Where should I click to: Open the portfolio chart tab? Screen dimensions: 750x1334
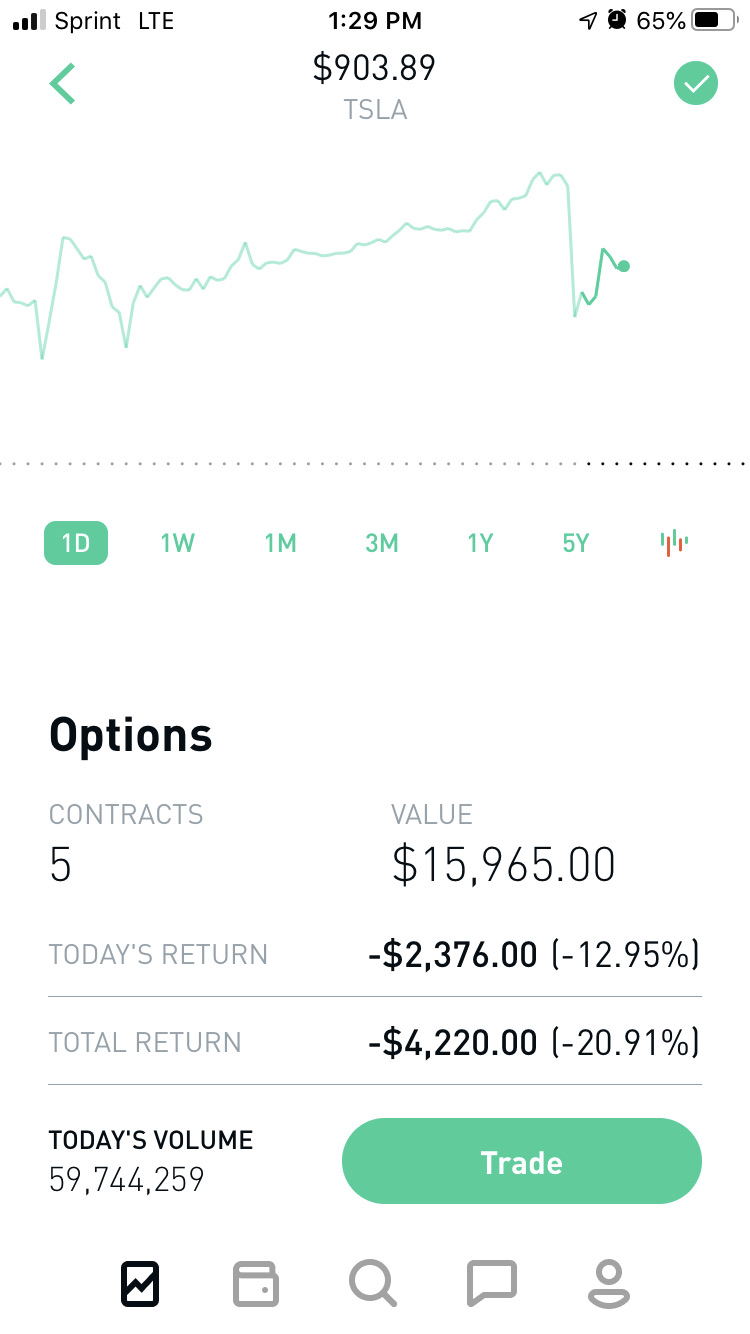(x=140, y=1282)
